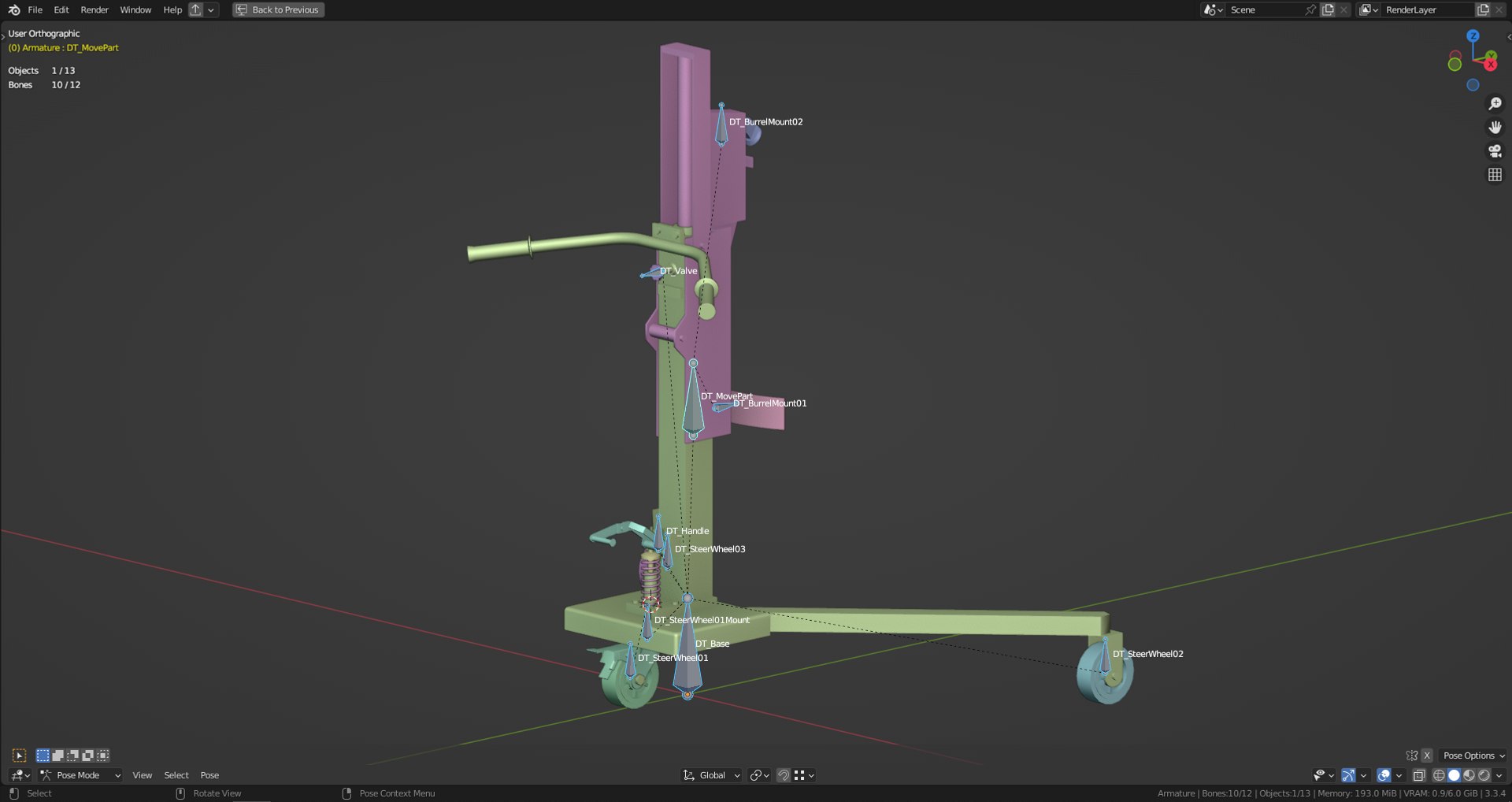Add a new view layer

(1484, 9)
